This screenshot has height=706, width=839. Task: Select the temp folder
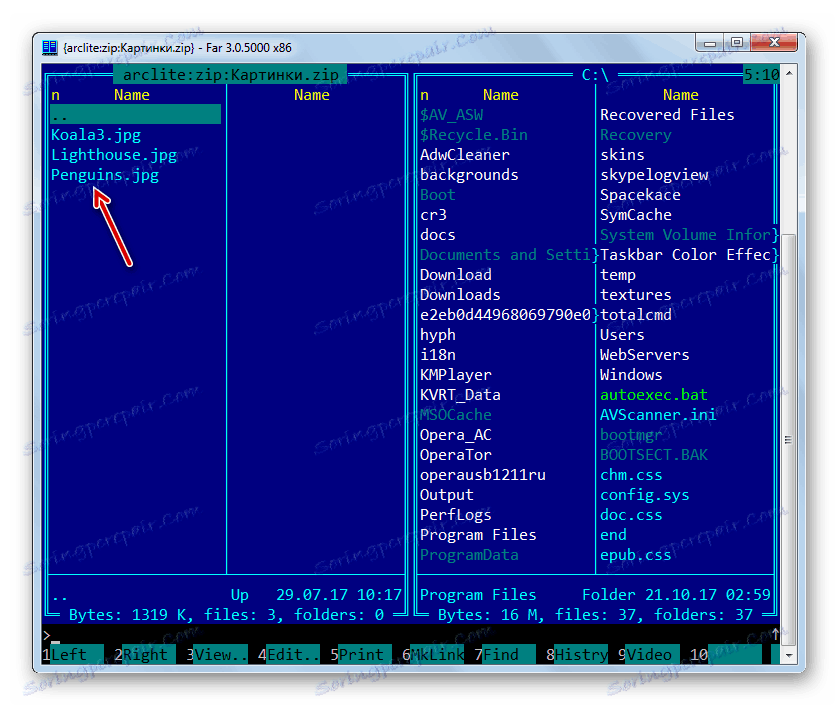point(618,275)
